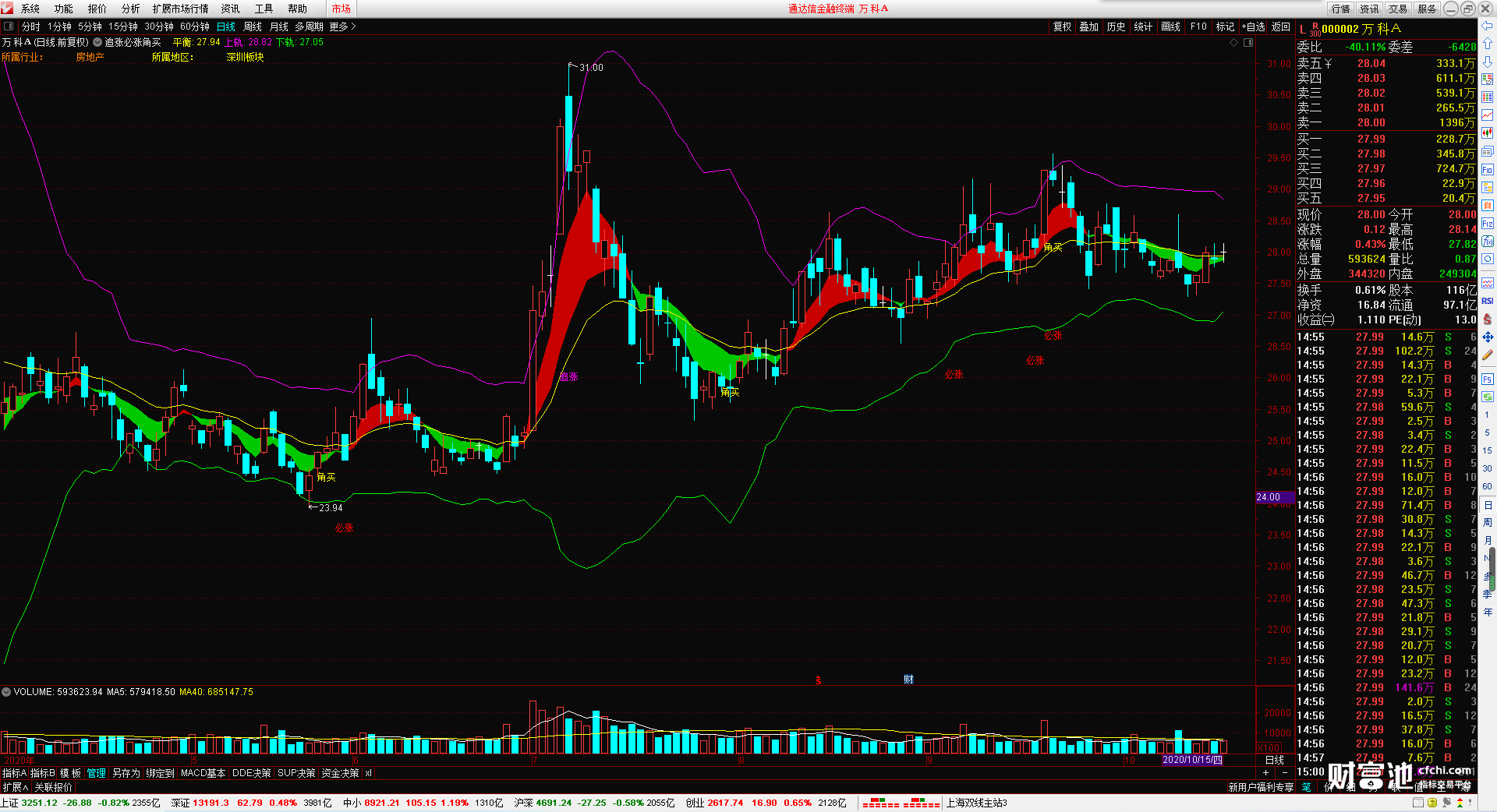This screenshot has width=1497, height=812.
Task: Click the diamond icon at chart top-right
Action: click(1233, 42)
